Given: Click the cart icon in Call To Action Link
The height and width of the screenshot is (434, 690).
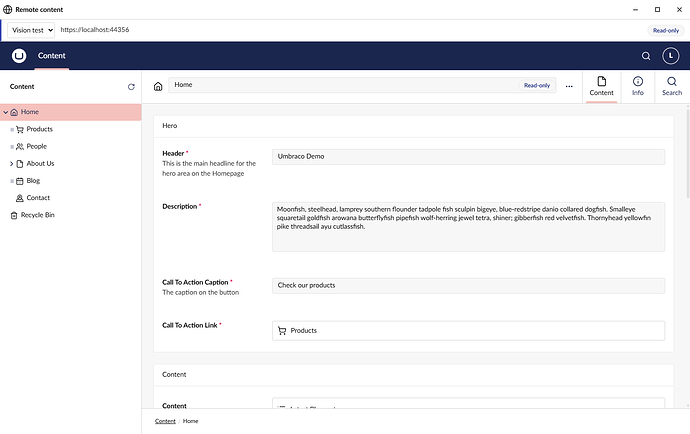Looking at the screenshot, I should pyautogui.click(x=282, y=331).
